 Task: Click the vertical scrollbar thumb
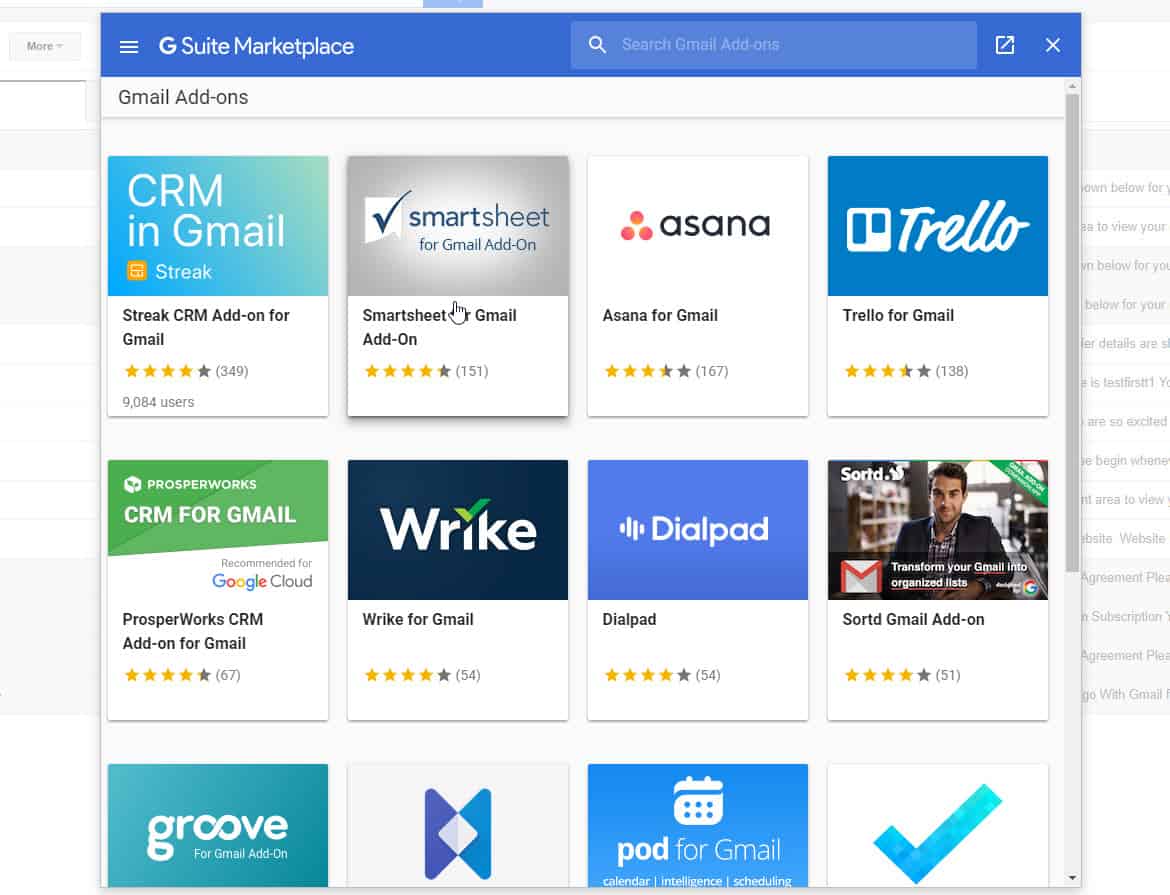tap(1072, 332)
